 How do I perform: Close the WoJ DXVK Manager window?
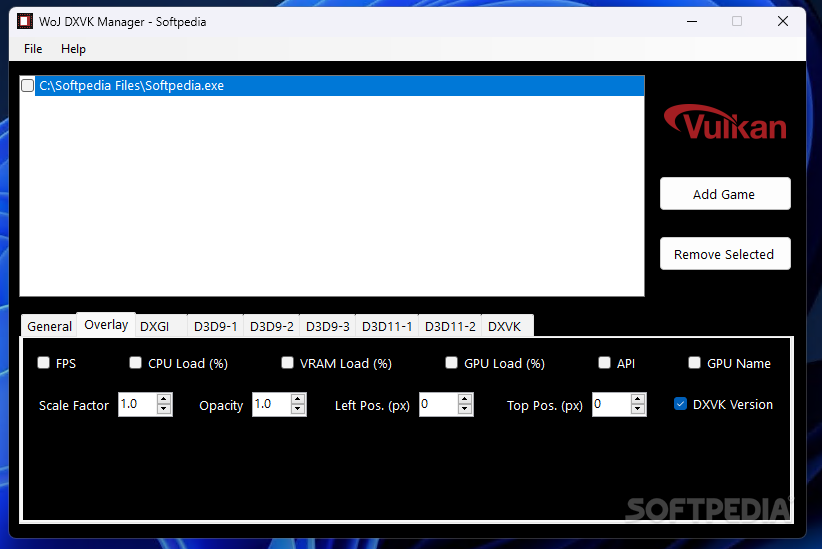pos(783,21)
